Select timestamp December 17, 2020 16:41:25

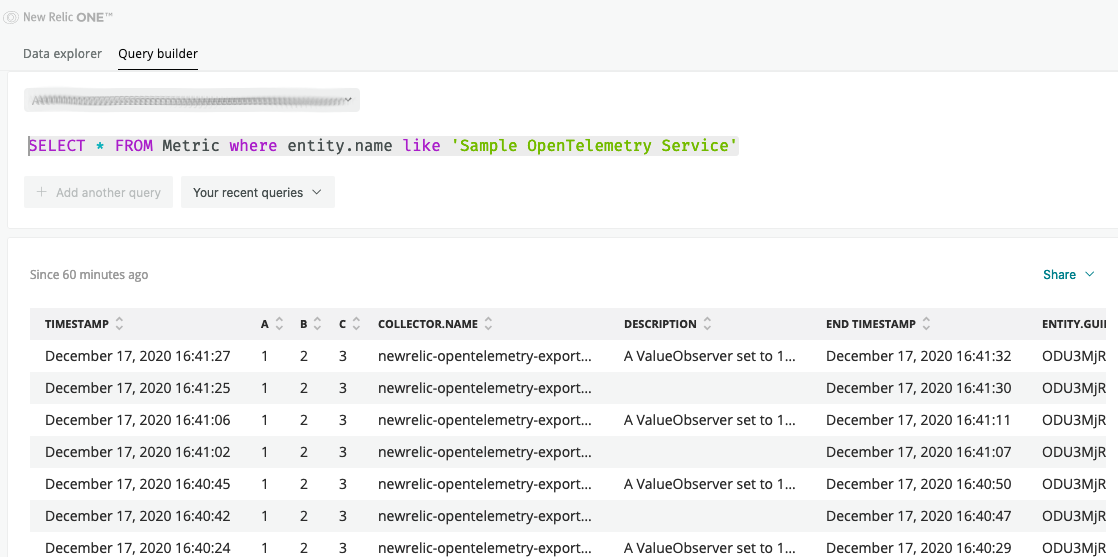(x=138, y=388)
